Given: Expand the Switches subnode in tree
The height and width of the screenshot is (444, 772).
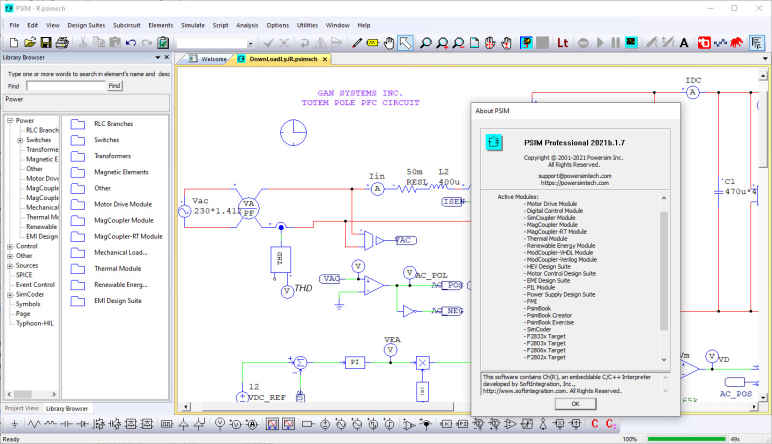Looking at the screenshot, I should pos(20,140).
